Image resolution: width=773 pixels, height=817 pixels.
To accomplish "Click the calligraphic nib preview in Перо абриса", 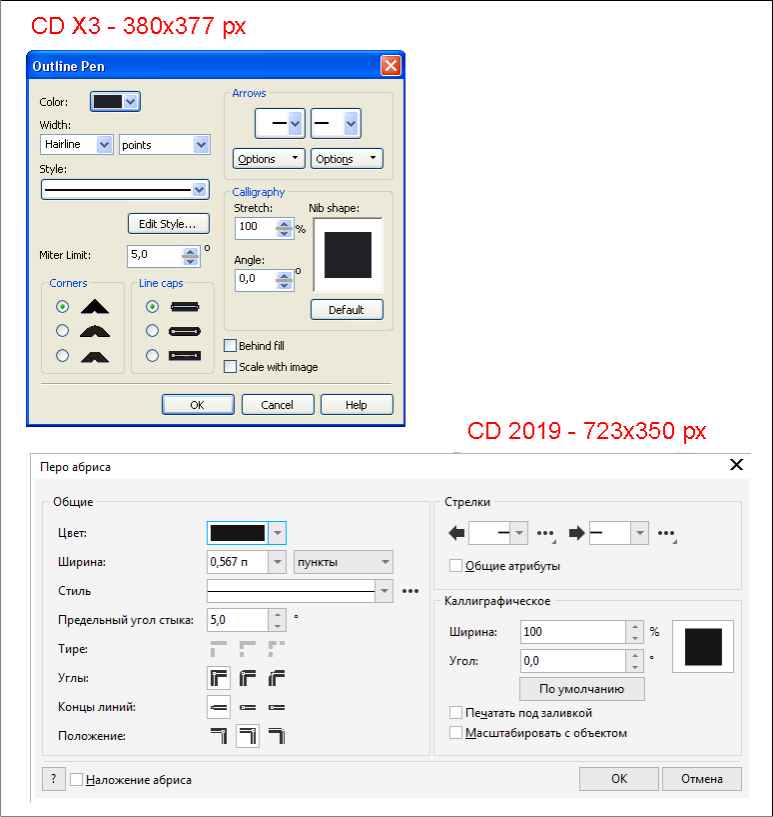I will (703, 647).
